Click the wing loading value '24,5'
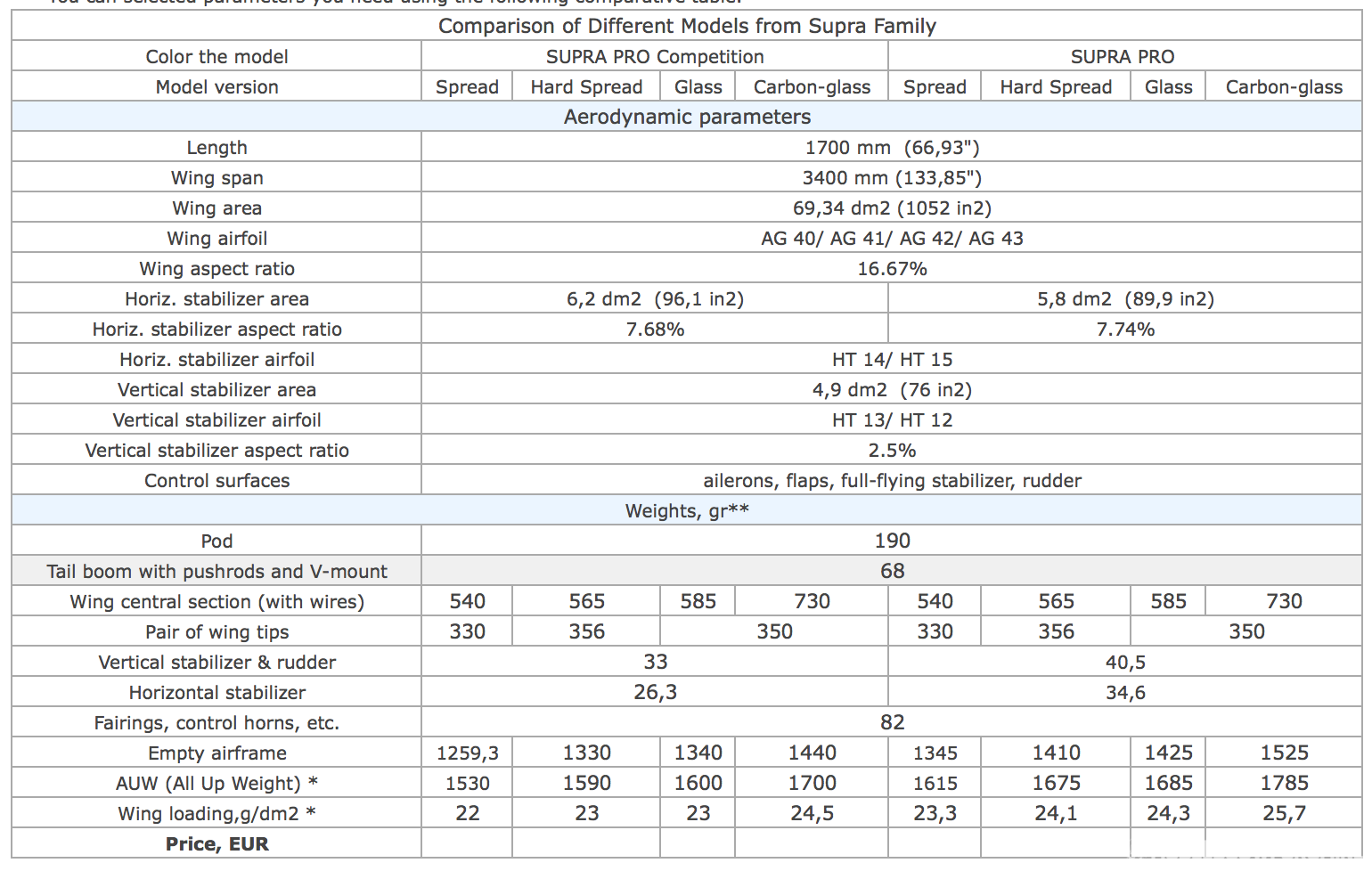Viewport: 1372px width, 871px height. coord(812,813)
